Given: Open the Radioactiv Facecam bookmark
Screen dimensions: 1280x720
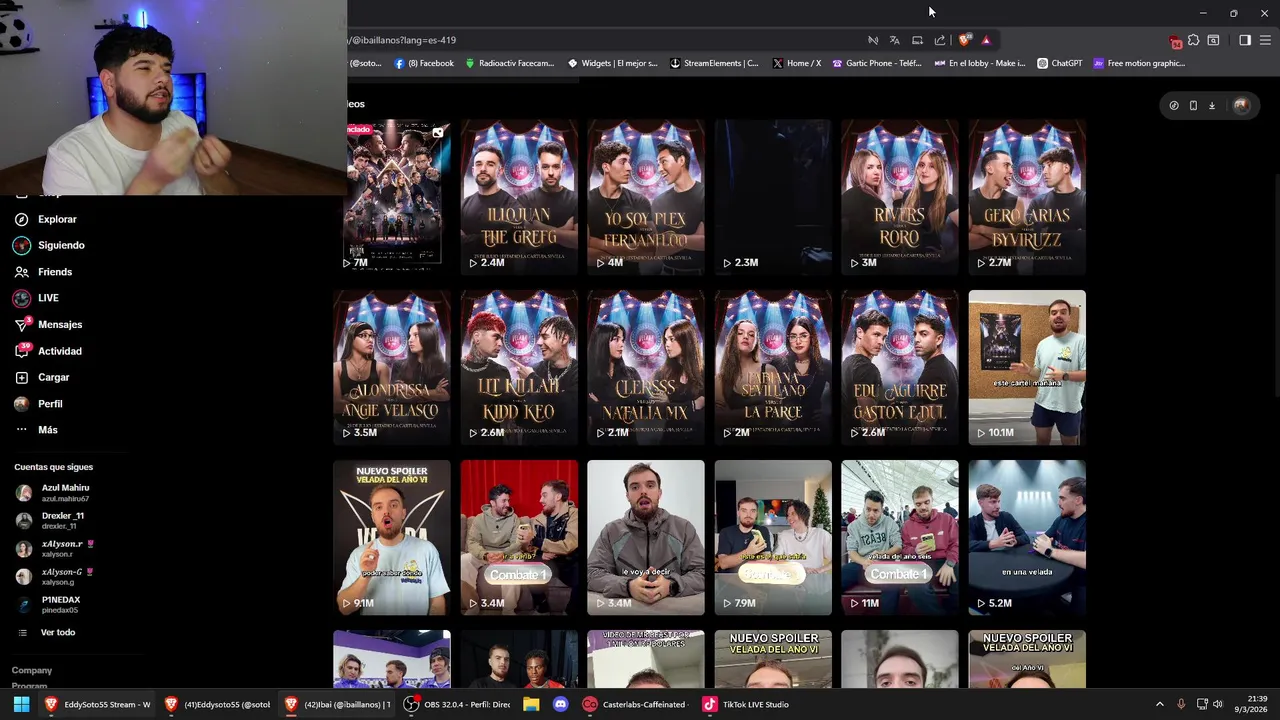Looking at the screenshot, I should (x=510, y=63).
